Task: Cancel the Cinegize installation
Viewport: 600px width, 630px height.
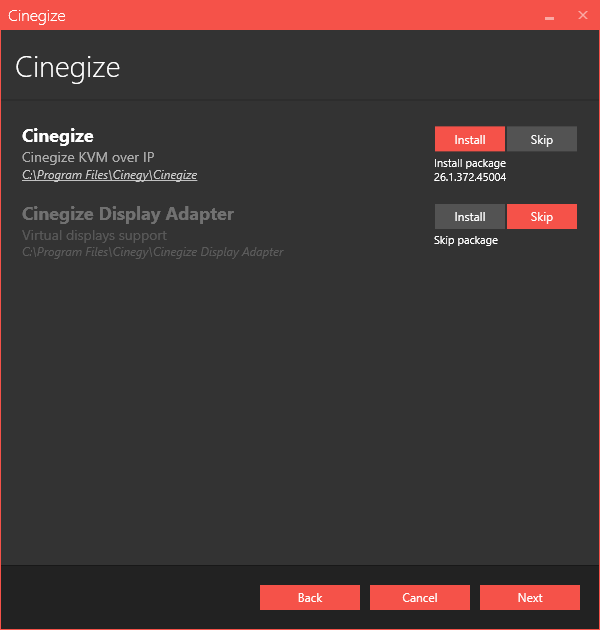Action: (x=420, y=597)
